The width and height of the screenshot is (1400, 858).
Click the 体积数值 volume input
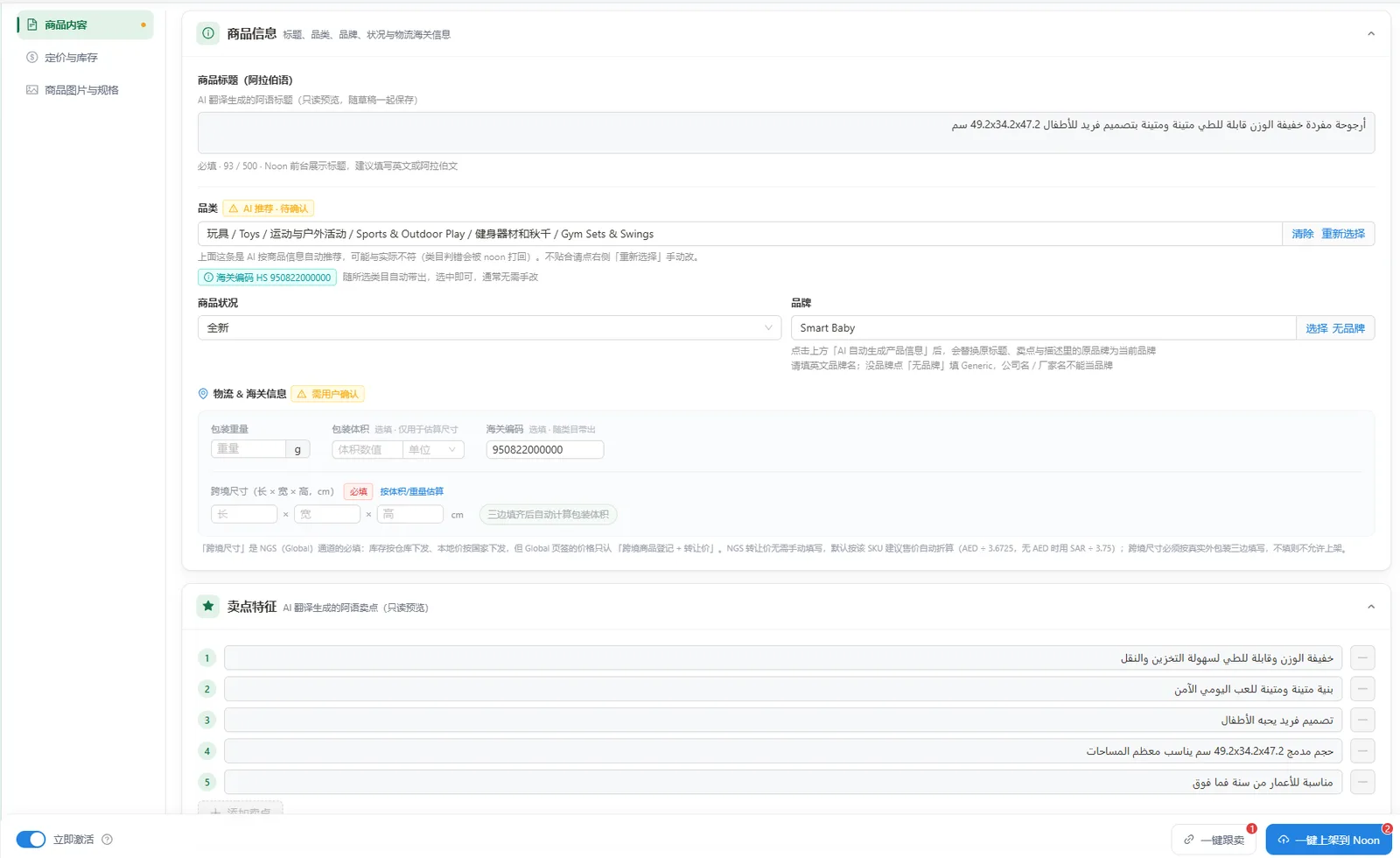(367, 449)
